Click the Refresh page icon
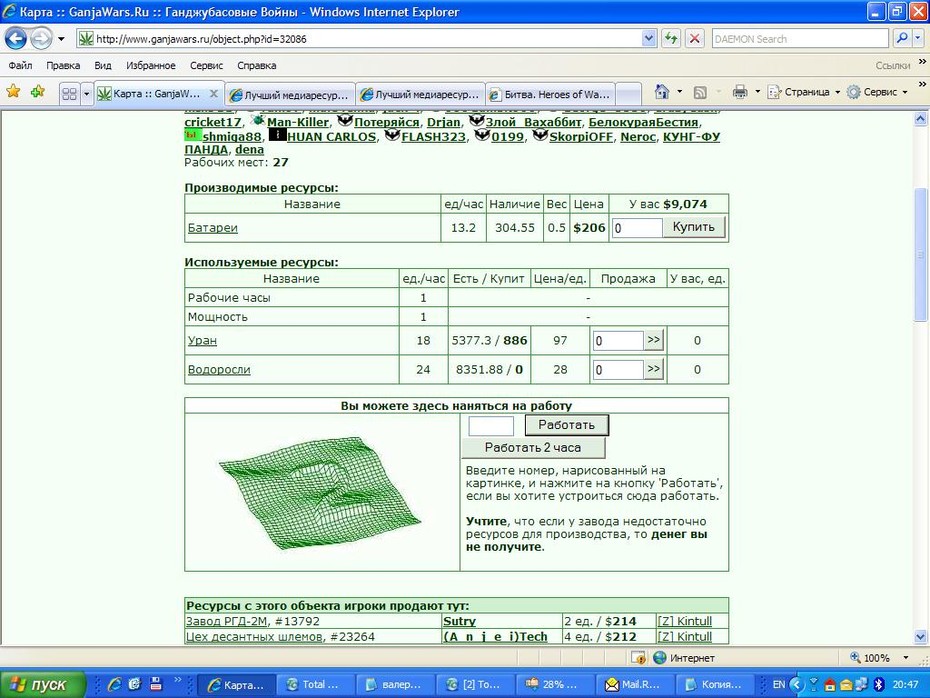 [x=671, y=39]
